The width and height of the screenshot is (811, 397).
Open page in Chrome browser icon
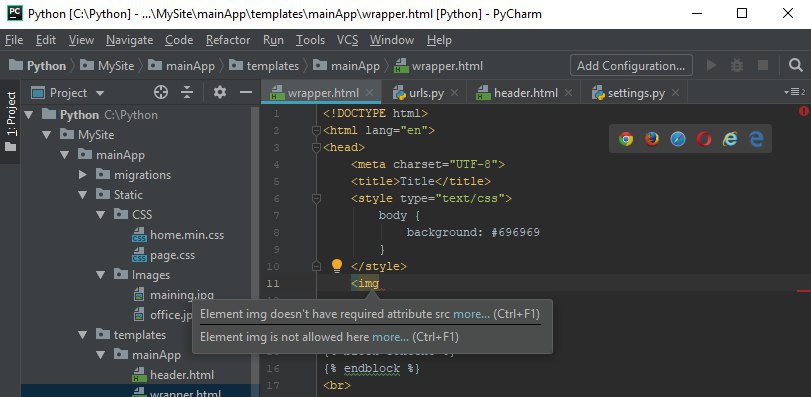pyautogui.click(x=626, y=139)
